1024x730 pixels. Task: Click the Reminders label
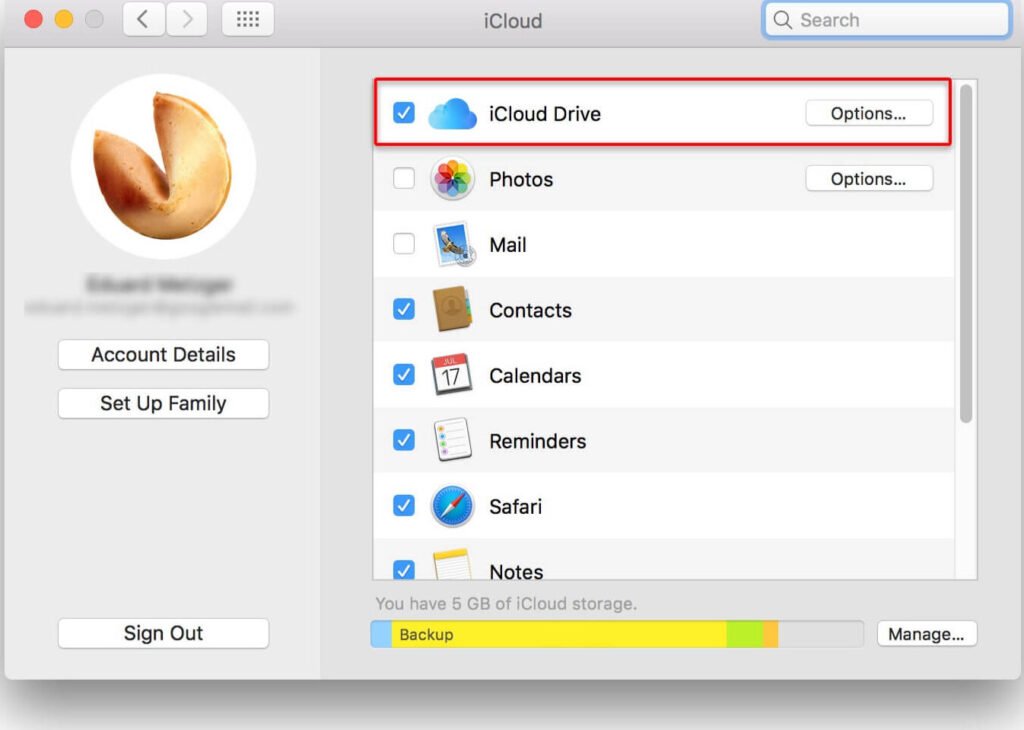(537, 441)
